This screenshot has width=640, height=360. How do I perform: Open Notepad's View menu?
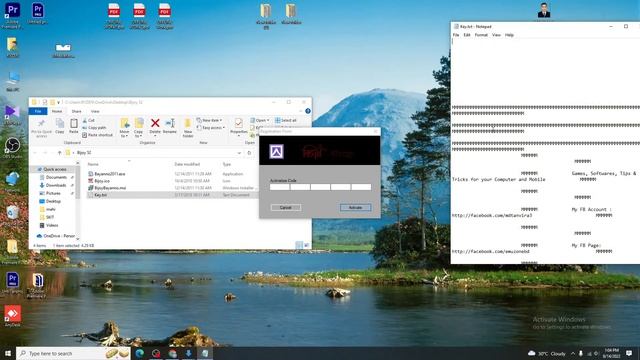pos(496,35)
